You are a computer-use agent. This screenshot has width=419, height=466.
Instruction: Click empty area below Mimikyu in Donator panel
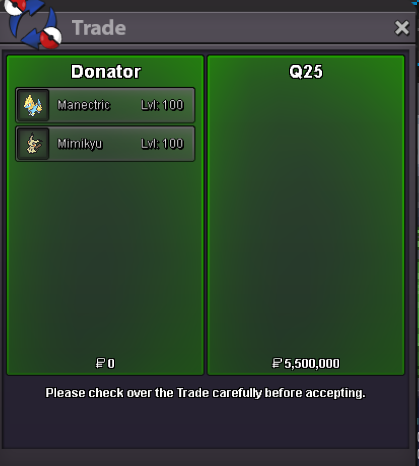(x=105, y=260)
